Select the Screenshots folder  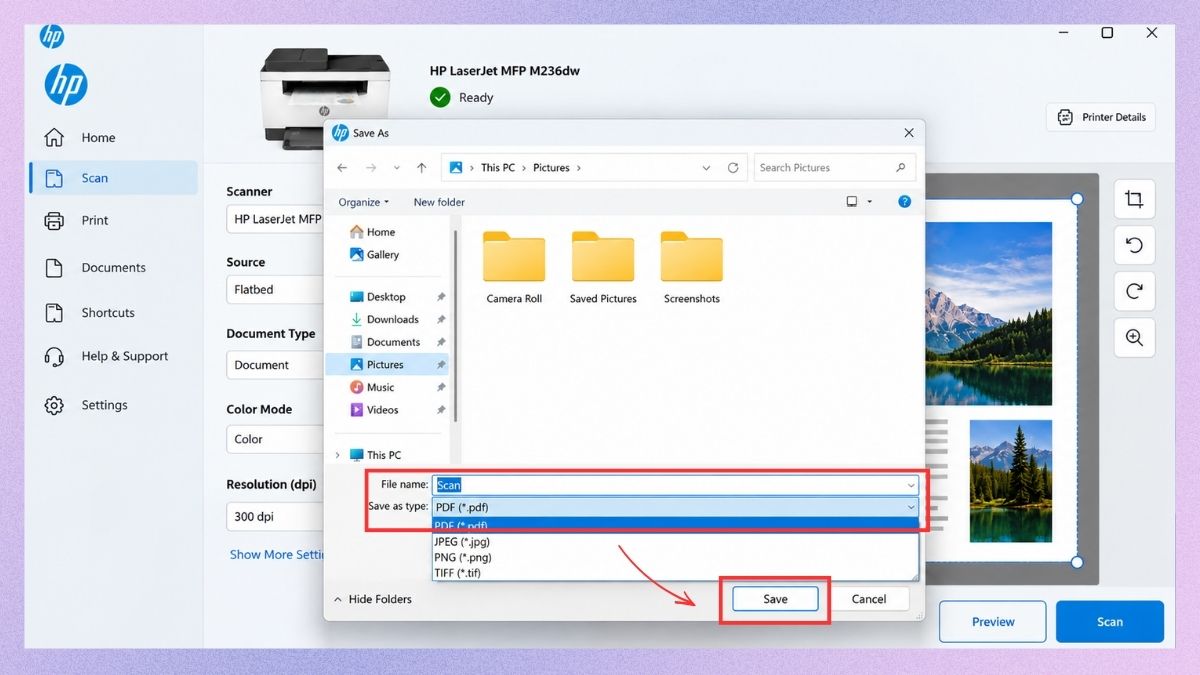692,267
